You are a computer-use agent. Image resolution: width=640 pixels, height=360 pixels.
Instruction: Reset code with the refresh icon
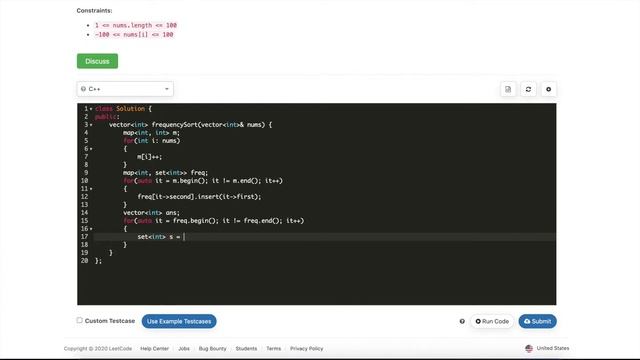coord(528,89)
